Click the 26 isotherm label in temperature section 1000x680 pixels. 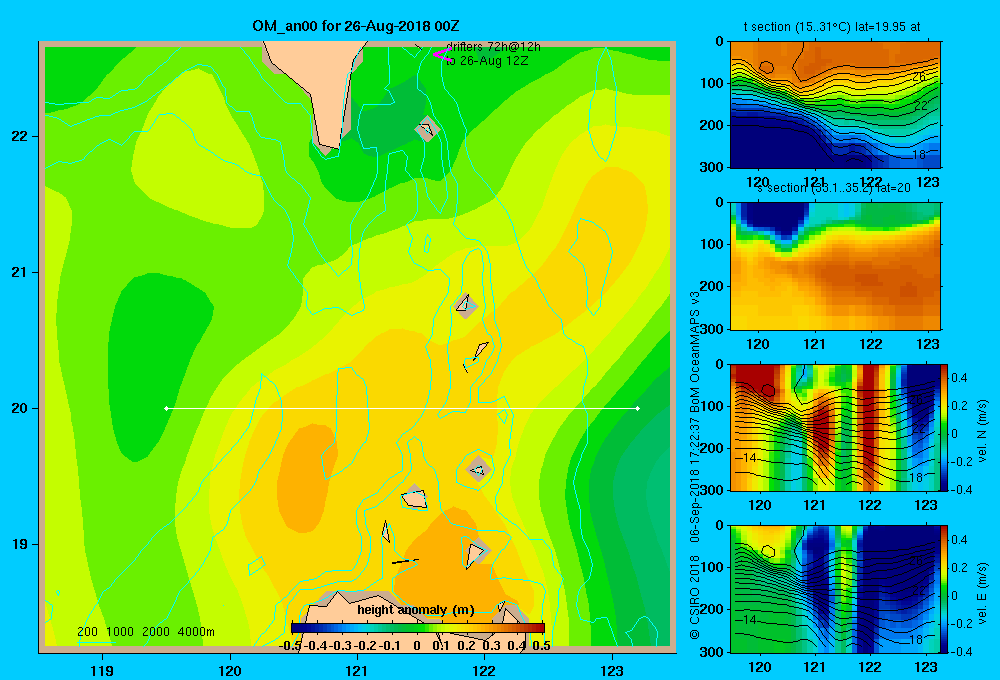click(918, 77)
